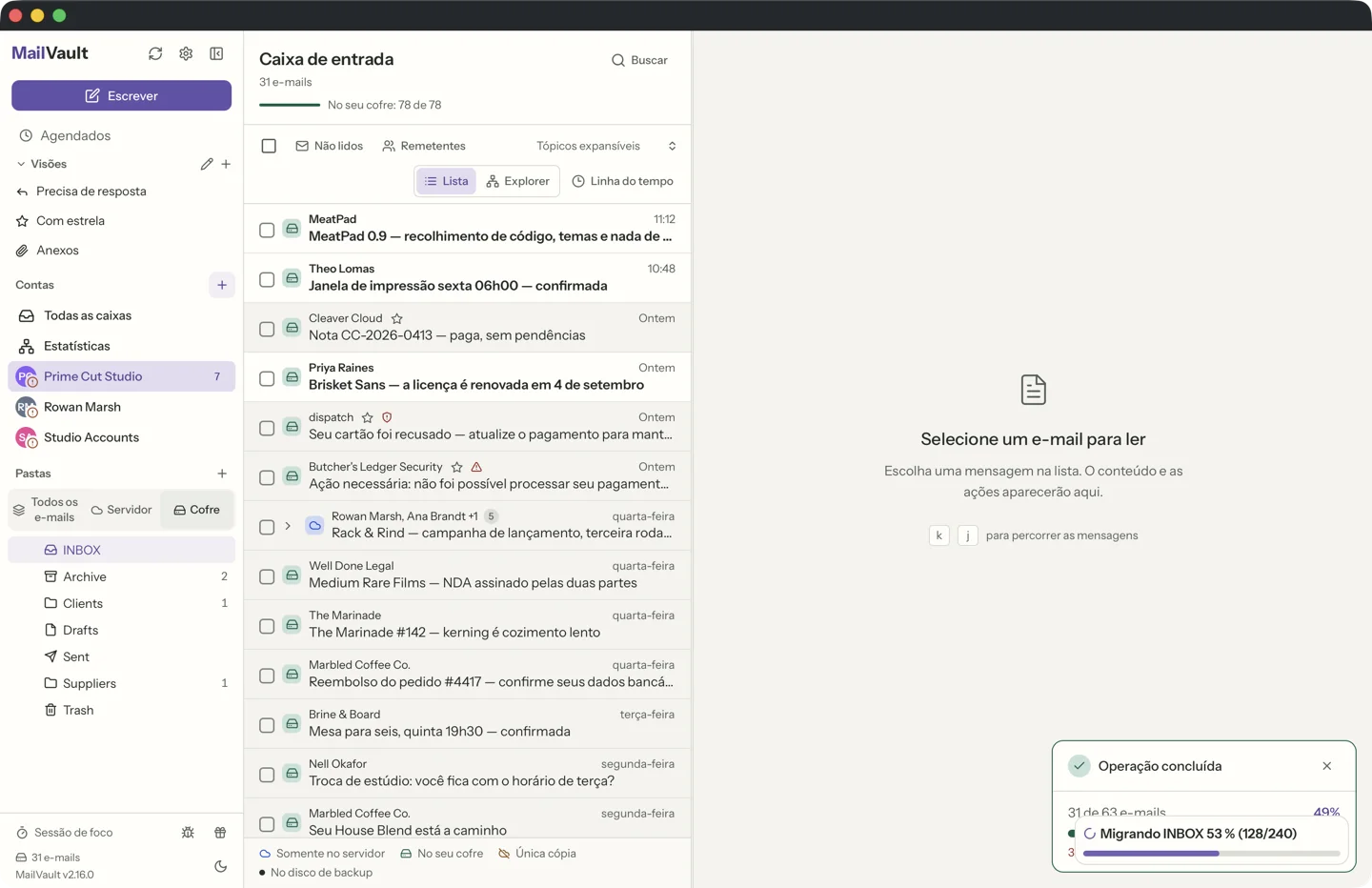Star the dispatch email
This screenshot has width=1372, height=888.
(x=367, y=417)
